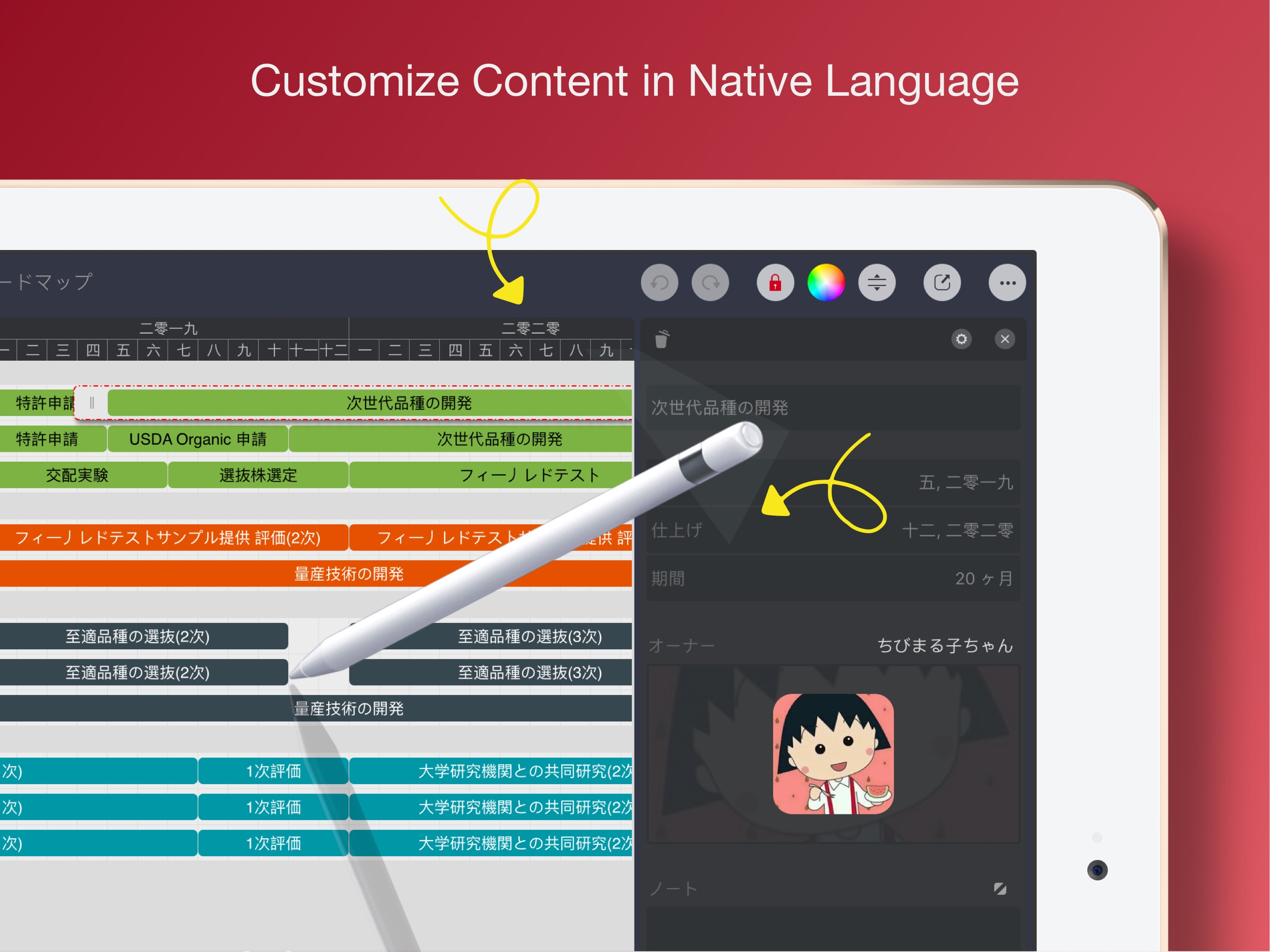Click the 二零一九 year header
1270x952 pixels.
tap(168, 329)
